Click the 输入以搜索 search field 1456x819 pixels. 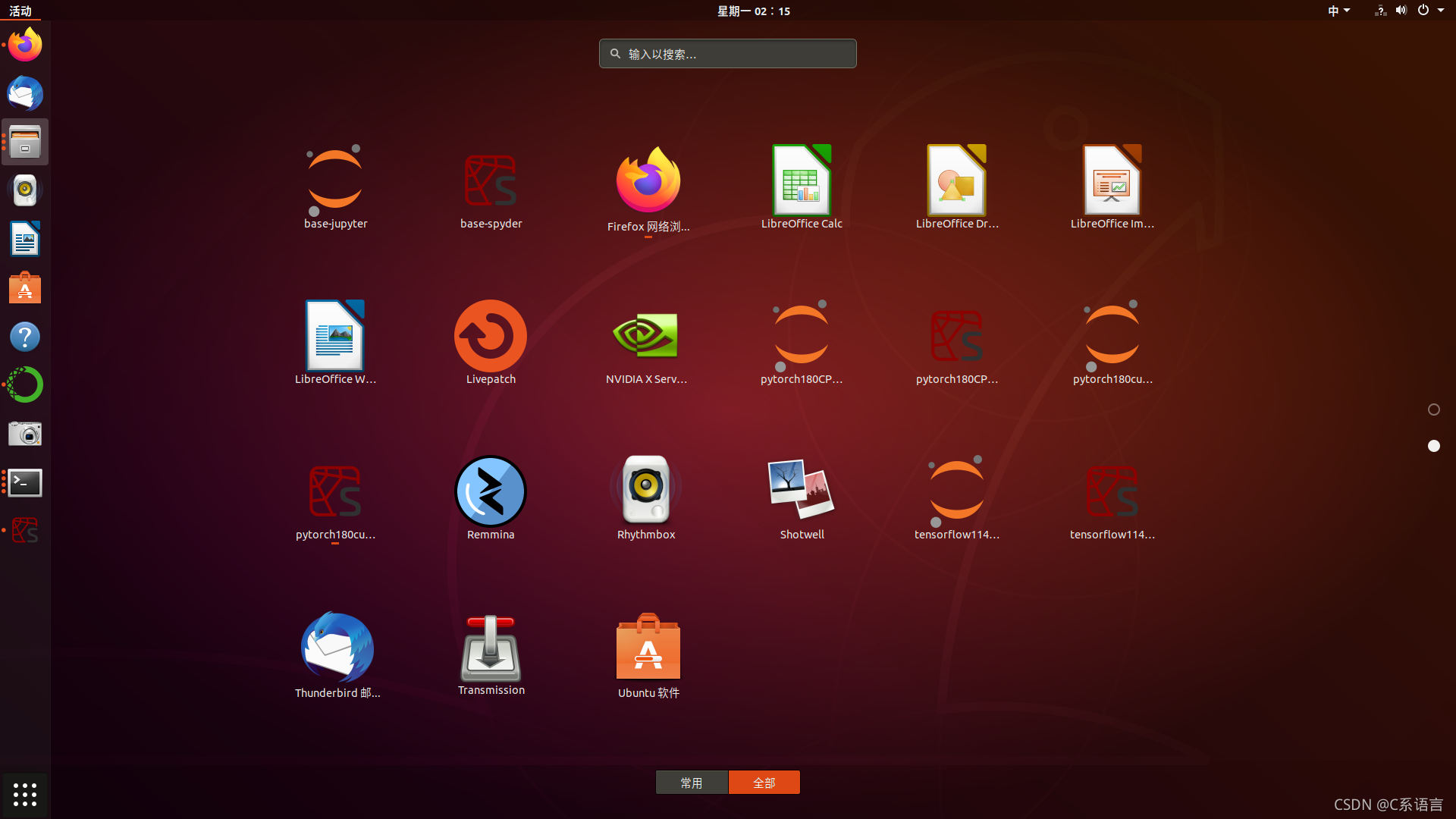[x=728, y=54]
